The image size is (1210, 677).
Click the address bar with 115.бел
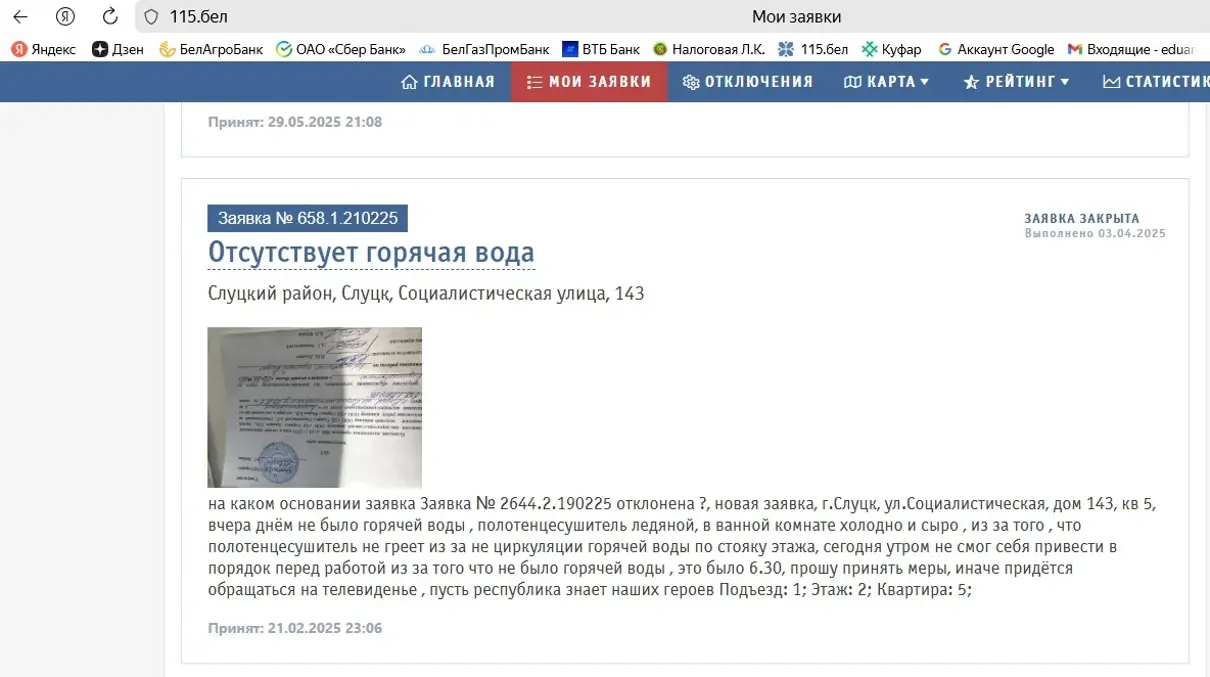point(450,17)
